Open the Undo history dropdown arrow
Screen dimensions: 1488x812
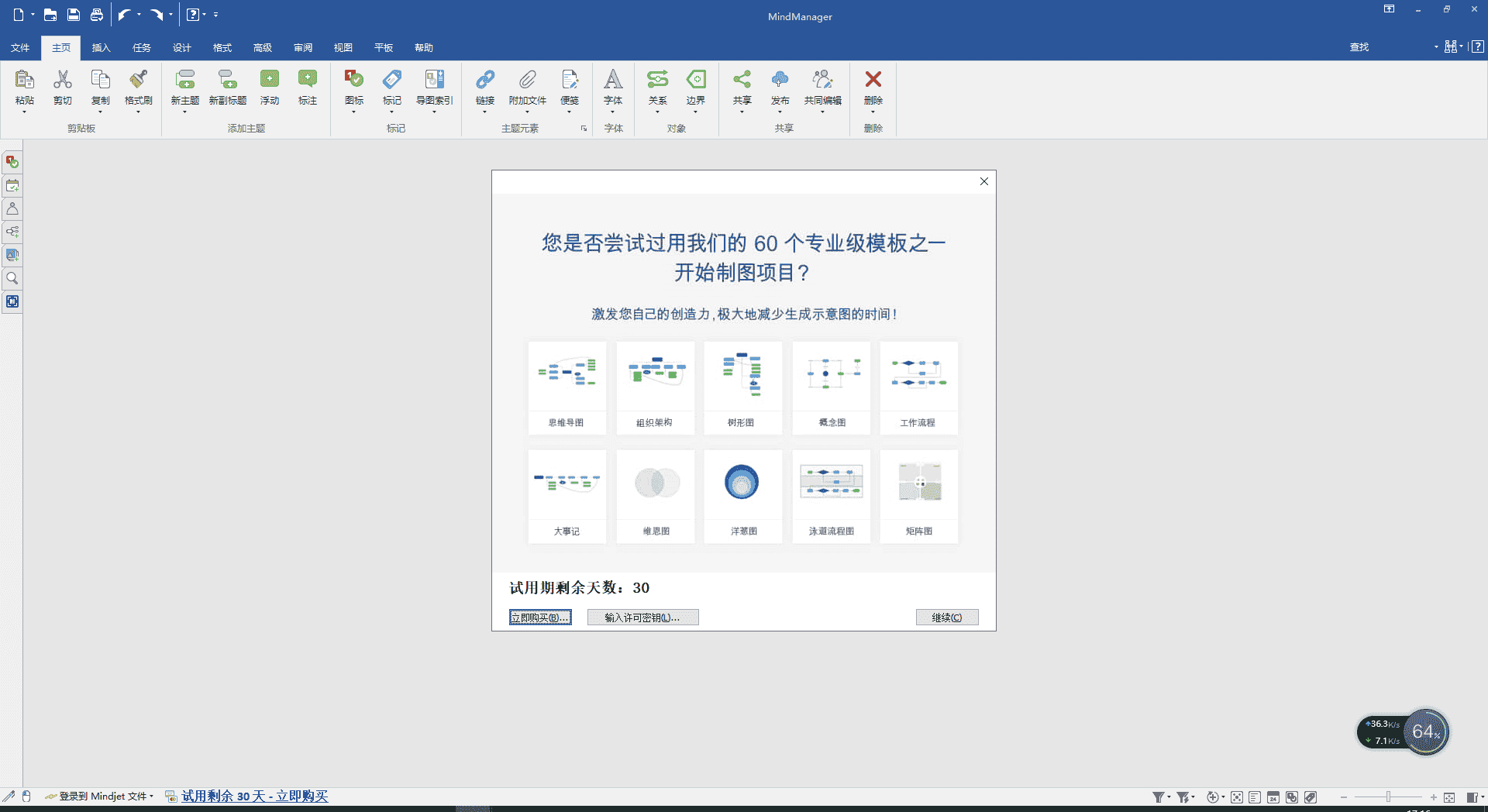[x=139, y=15]
